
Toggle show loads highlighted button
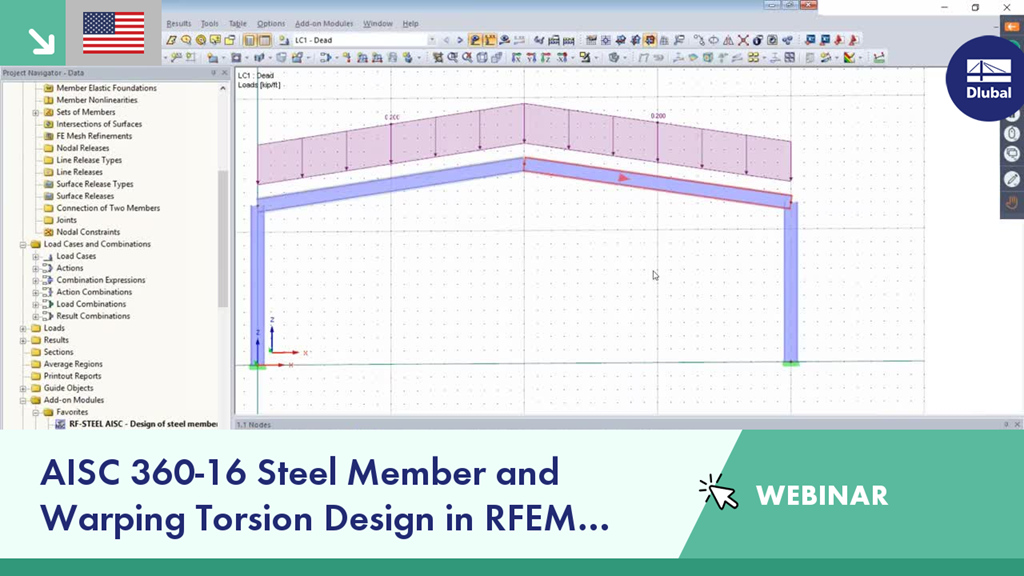point(475,40)
